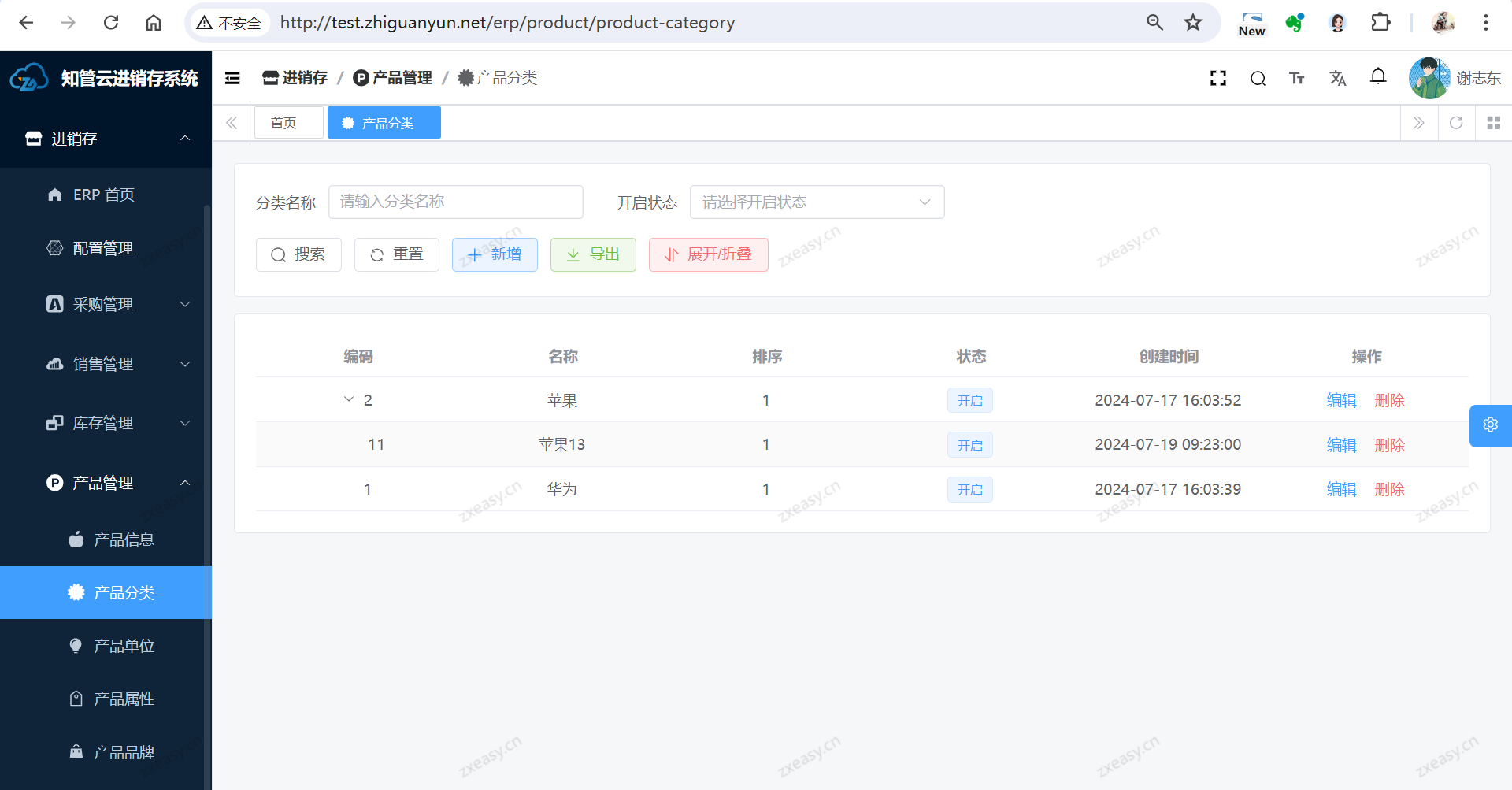1512x790 pixels.
Task: Open the blue settings gear panel
Action: coord(1490,425)
